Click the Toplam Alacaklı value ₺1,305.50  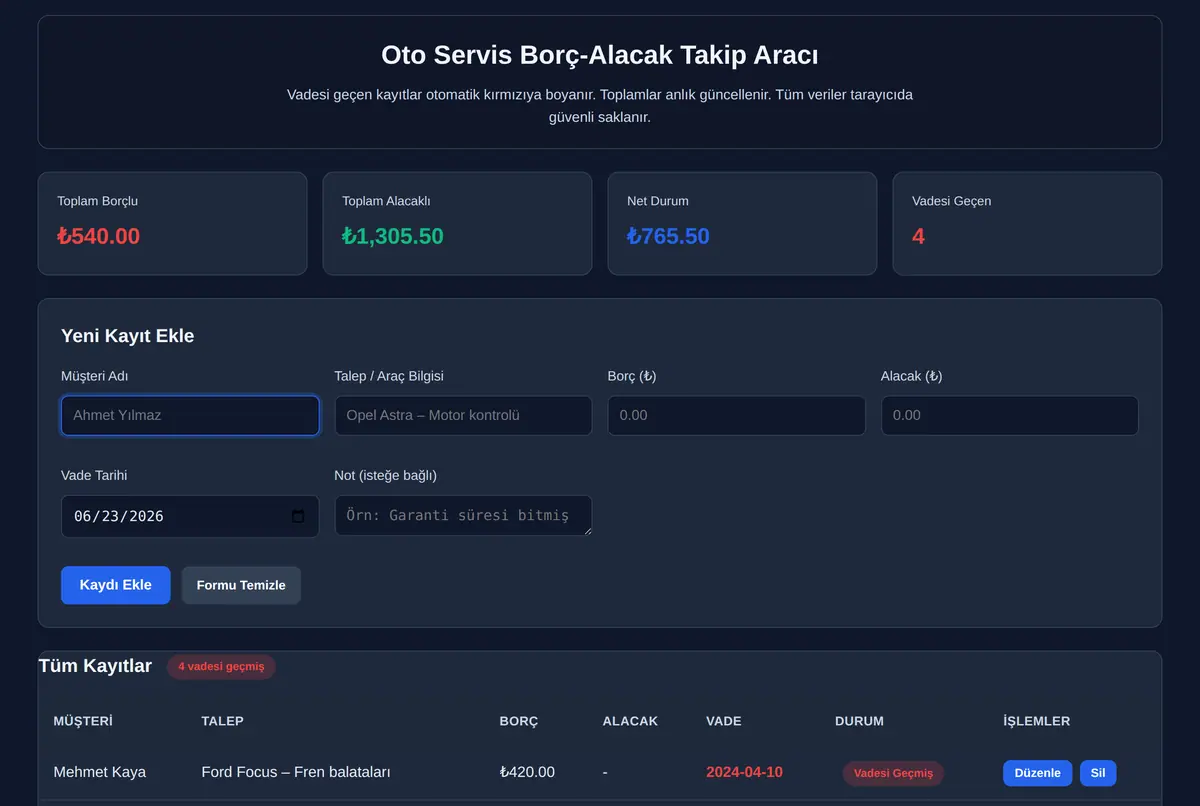393,236
